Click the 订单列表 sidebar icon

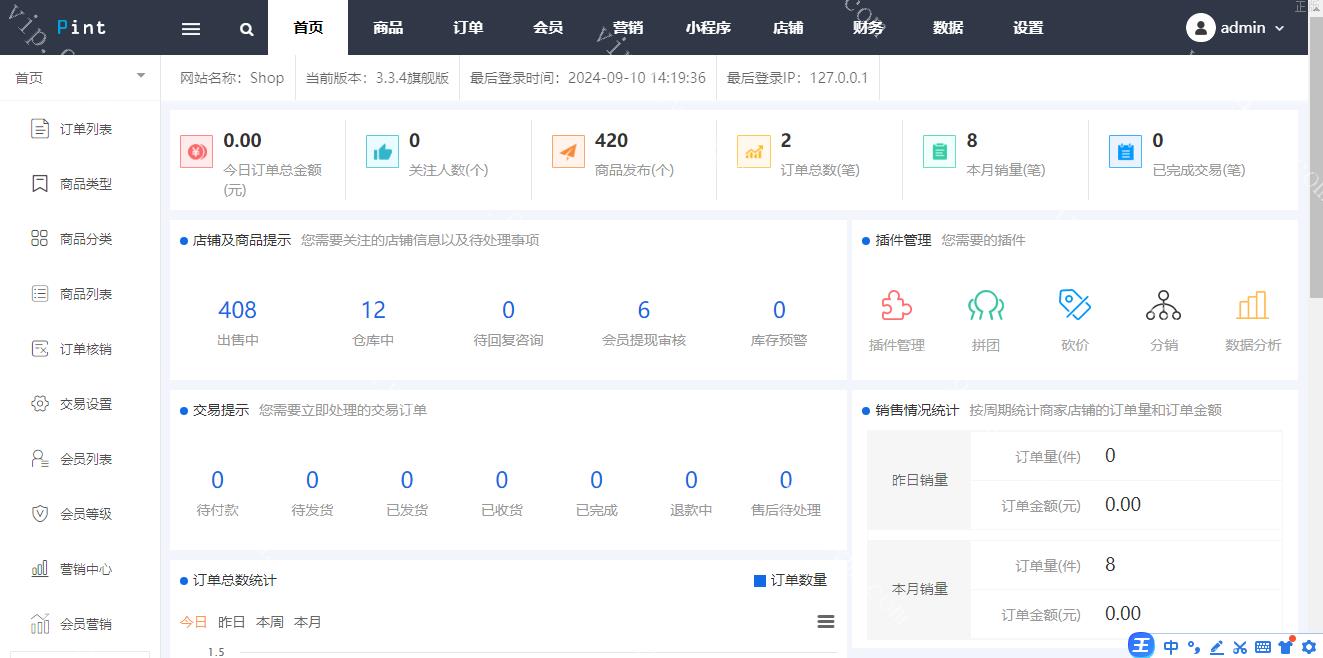click(x=40, y=129)
